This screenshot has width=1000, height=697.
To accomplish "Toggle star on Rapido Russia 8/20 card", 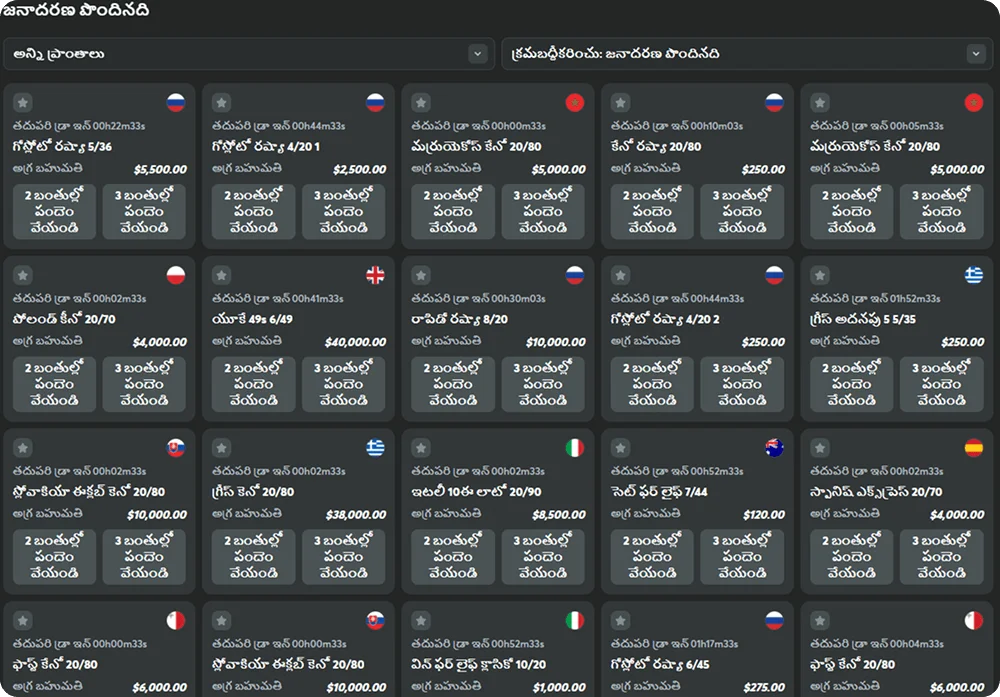I will point(421,275).
